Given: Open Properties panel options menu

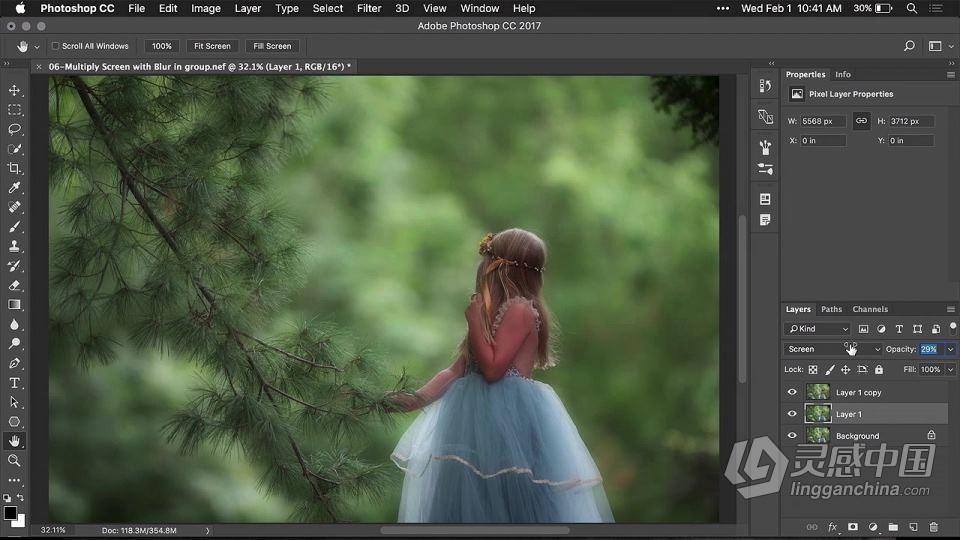Looking at the screenshot, I should [951, 75].
